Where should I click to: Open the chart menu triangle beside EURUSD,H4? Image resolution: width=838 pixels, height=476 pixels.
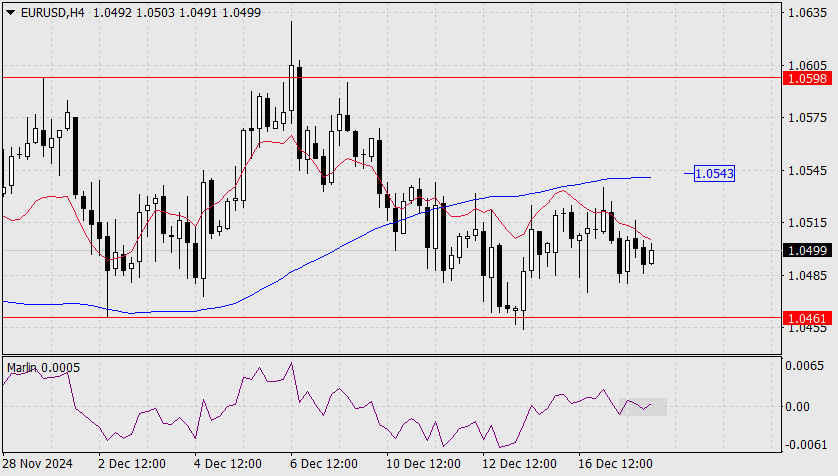pyautogui.click(x=10, y=12)
